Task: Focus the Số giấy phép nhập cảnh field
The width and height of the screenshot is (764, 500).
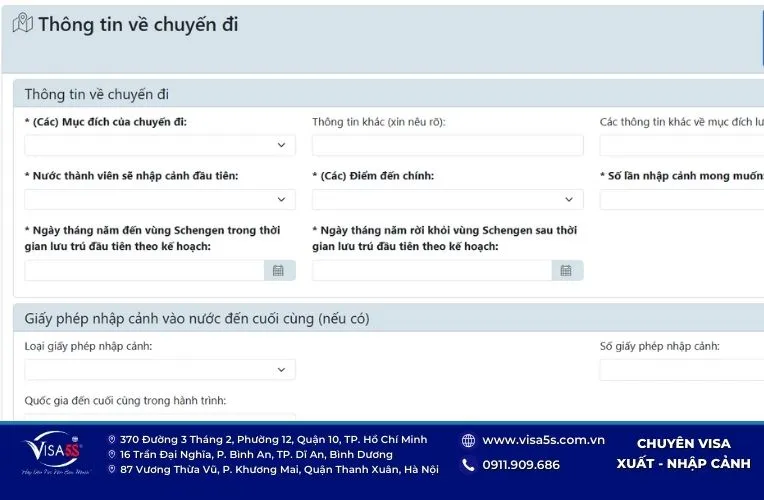Action: point(682,370)
